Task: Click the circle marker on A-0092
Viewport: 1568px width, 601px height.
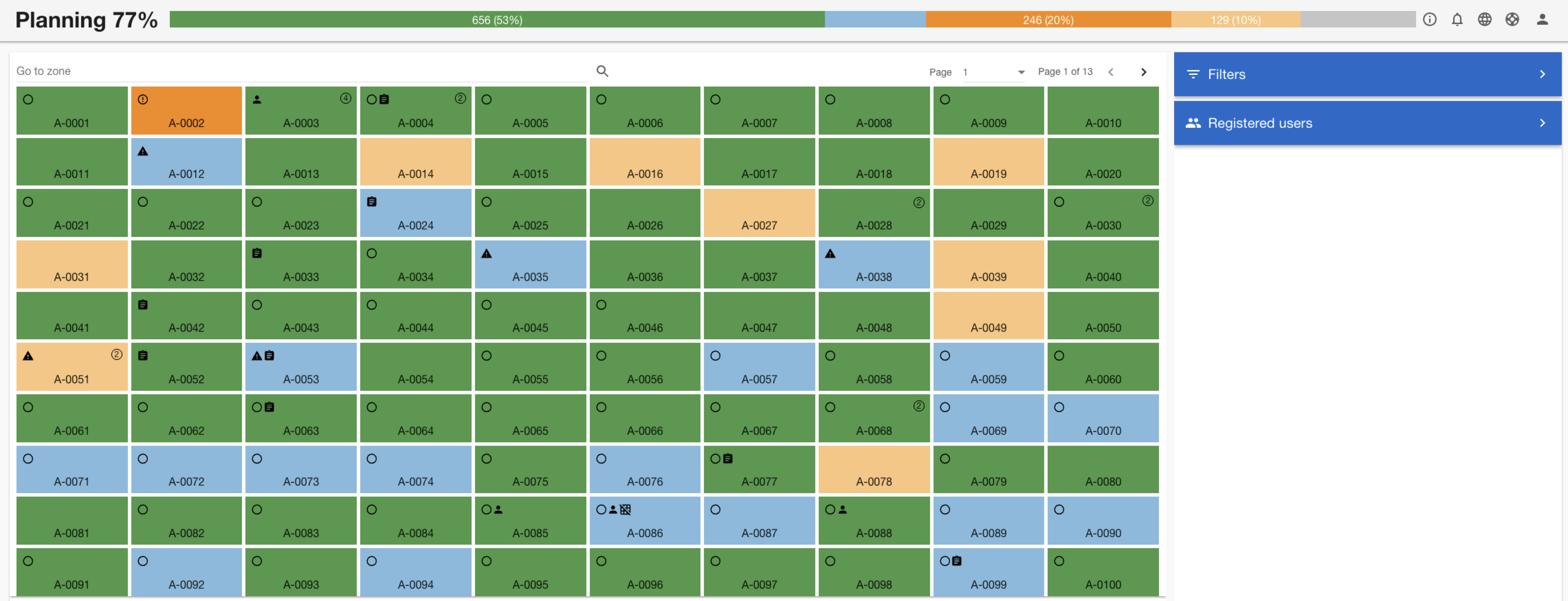Action: click(x=143, y=561)
